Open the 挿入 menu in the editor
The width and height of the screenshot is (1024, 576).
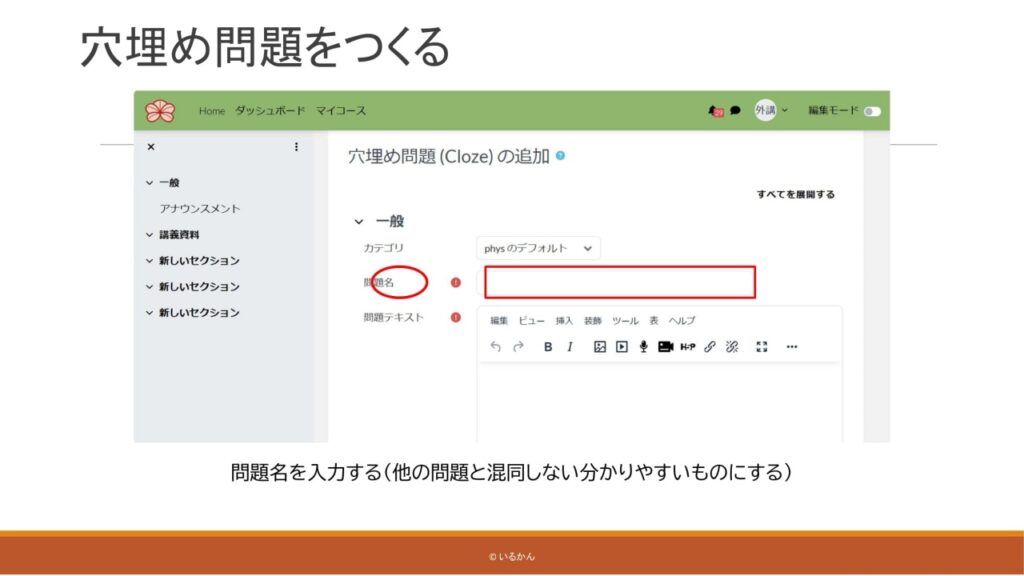(x=564, y=321)
